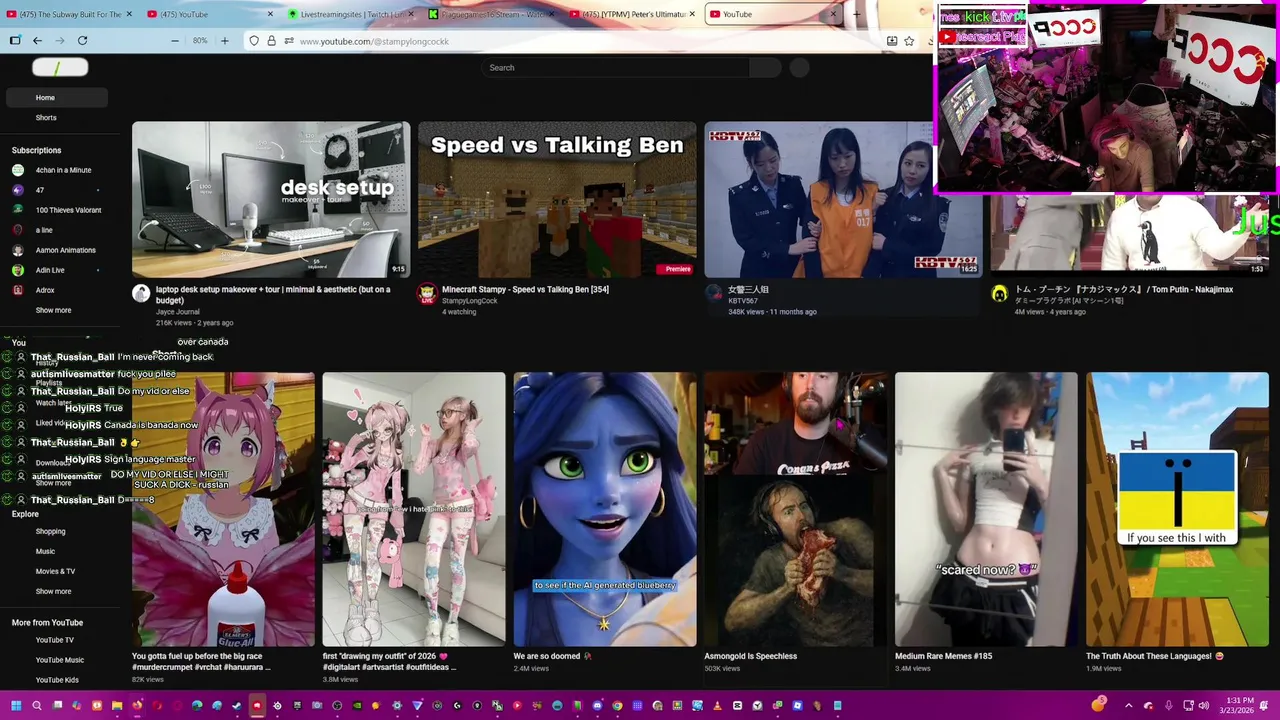The image size is (1280, 720).
Task: Switch to The Subway Built For The tab
Action: (68, 14)
